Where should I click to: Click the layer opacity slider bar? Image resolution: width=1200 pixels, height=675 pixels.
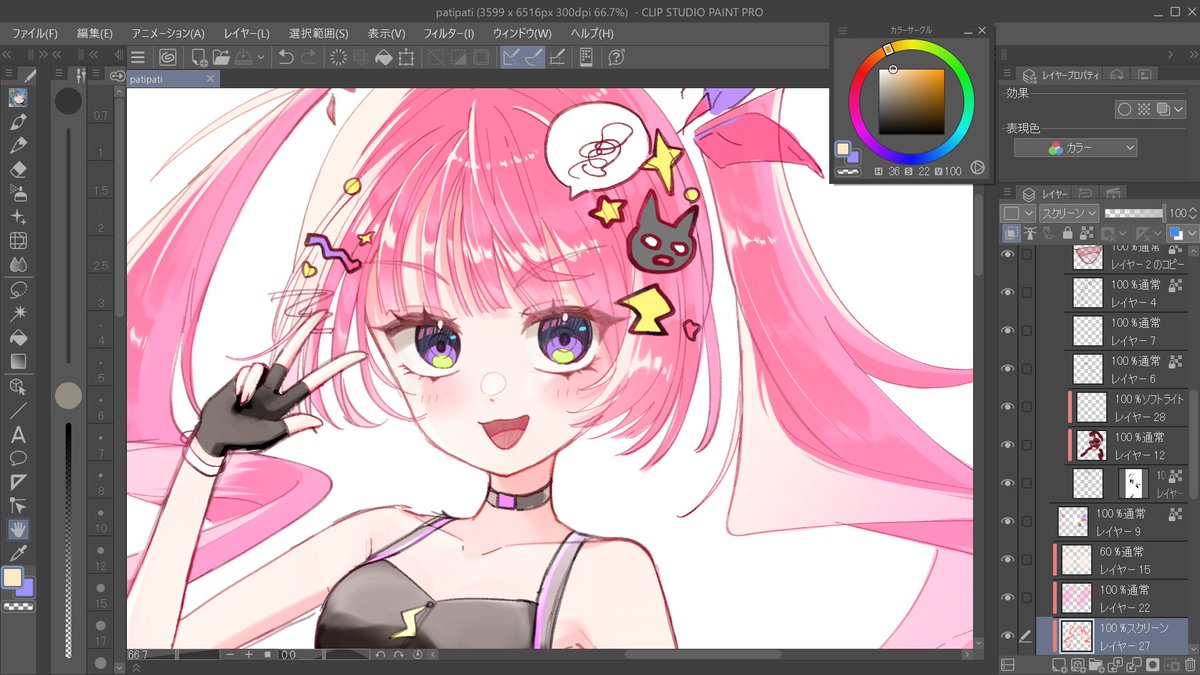1134,213
